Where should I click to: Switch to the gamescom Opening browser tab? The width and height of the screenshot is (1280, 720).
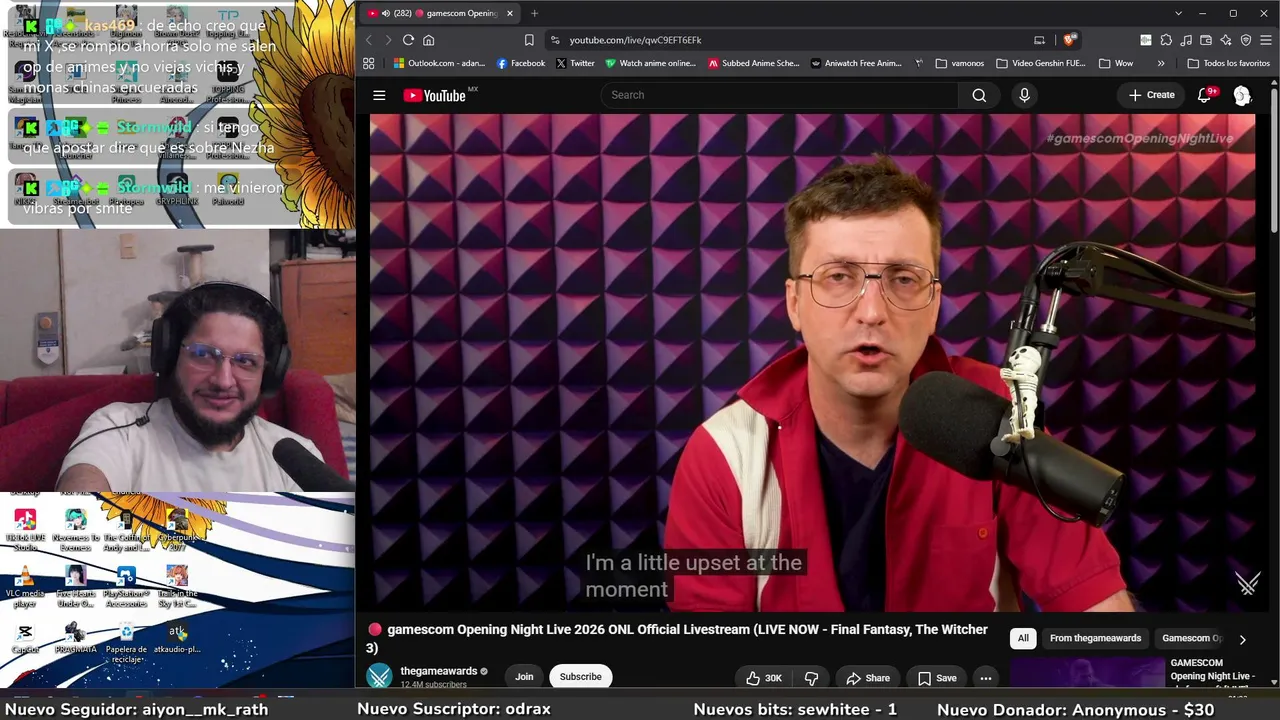441,13
